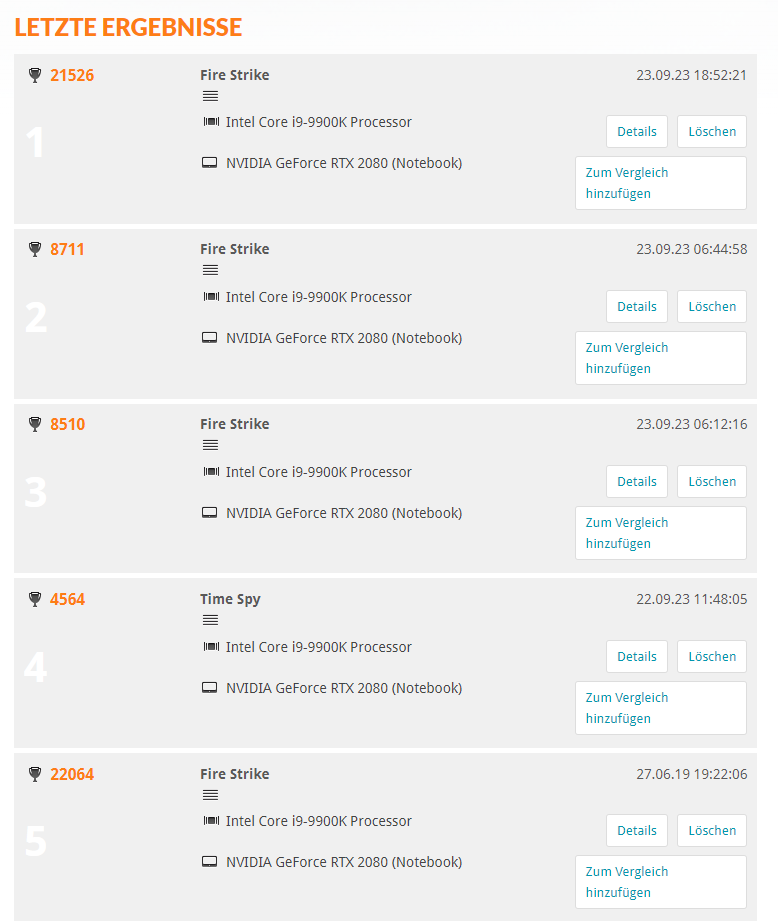This screenshot has height=921, width=778.
Task: Click the trophy icon next to score 21526
Action: tap(35, 75)
